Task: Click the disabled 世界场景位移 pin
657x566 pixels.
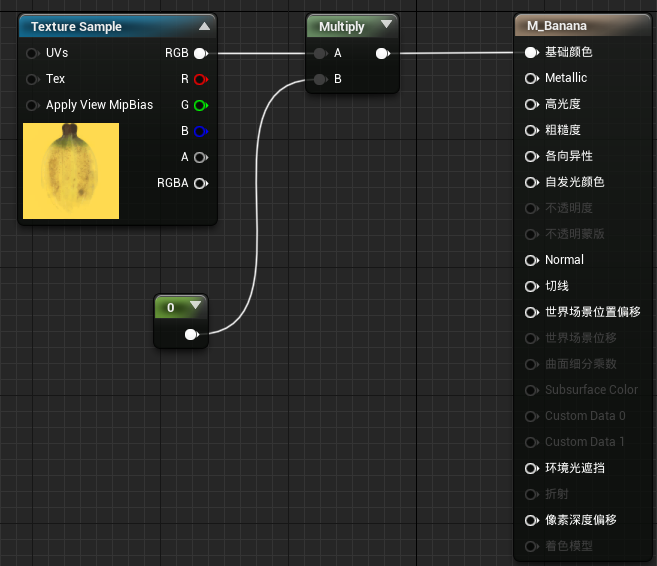Action: (x=532, y=338)
